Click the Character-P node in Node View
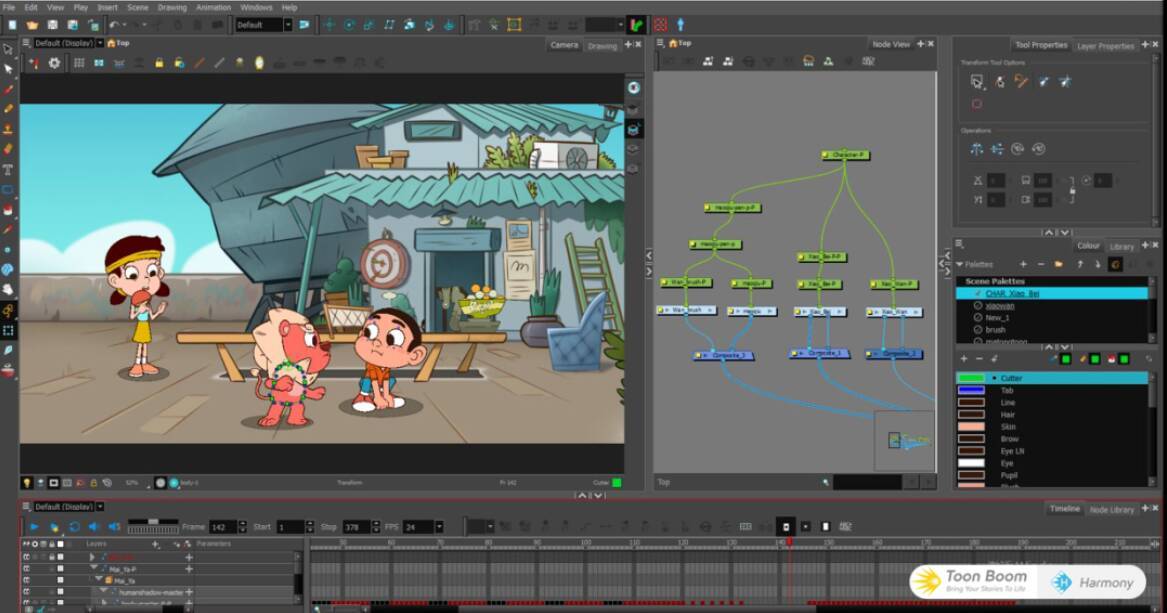Viewport: 1167px width, 613px height. pyautogui.click(x=845, y=155)
